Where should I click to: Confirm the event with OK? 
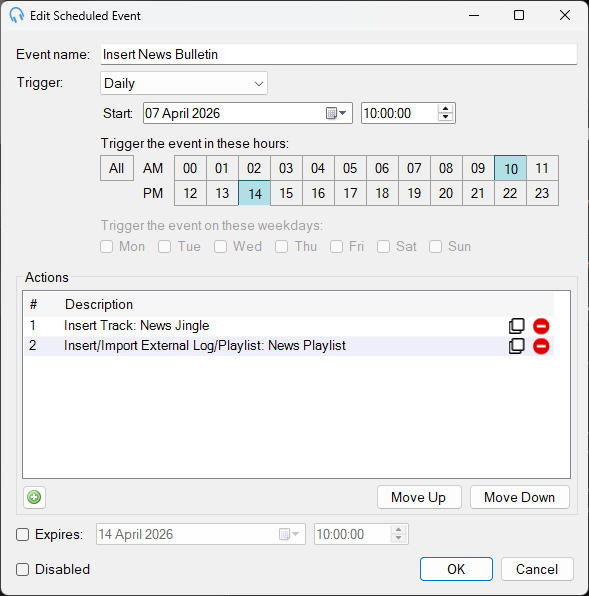coord(456,569)
